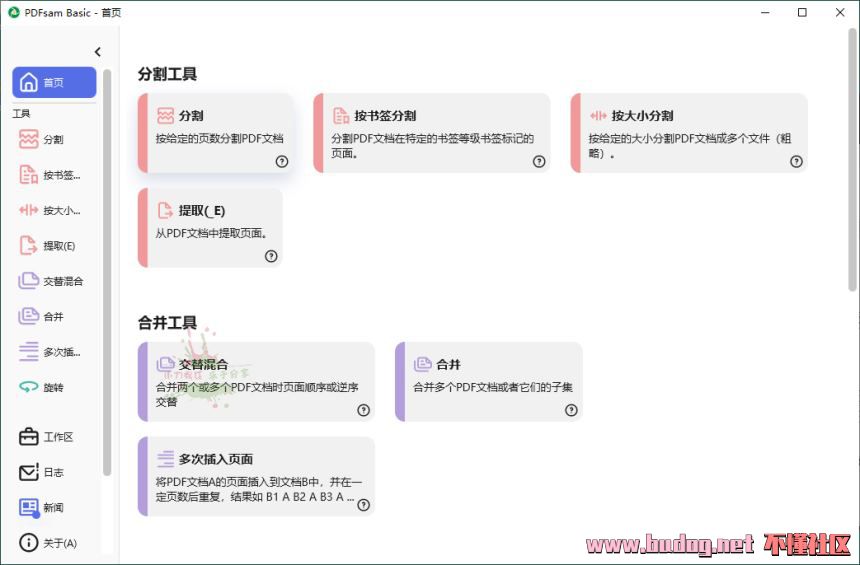Image resolution: width=860 pixels, height=565 pixels.
Task: Select the 多次插 icon in sidebar
Action: click(29, 352)
